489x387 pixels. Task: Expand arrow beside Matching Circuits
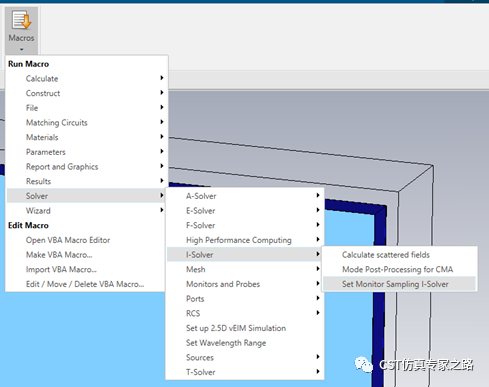coord(162,122)
